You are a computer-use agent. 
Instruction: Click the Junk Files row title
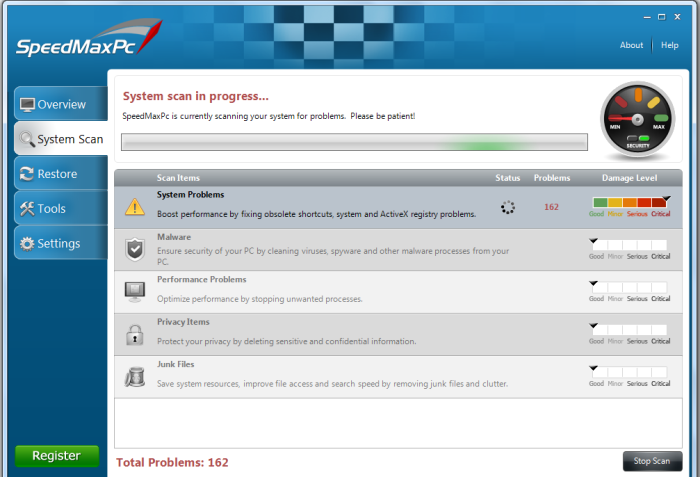pos(175,364)
